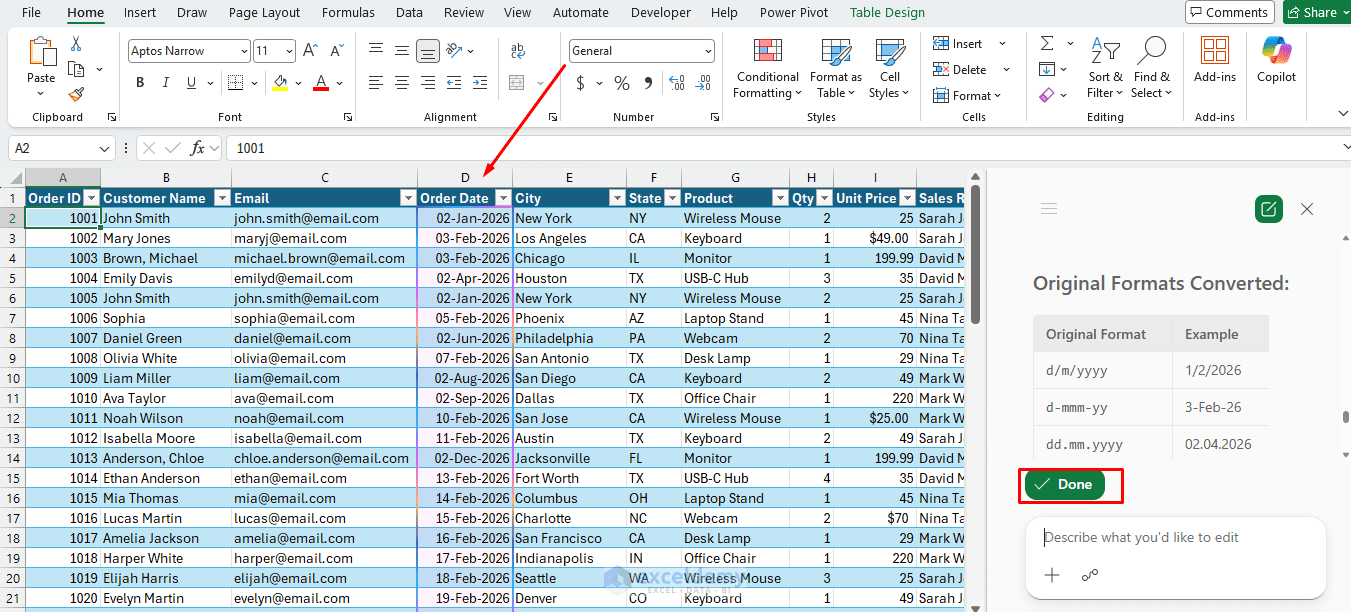
Task: Open the Table Design tab
Action: (x=887, y=13)
